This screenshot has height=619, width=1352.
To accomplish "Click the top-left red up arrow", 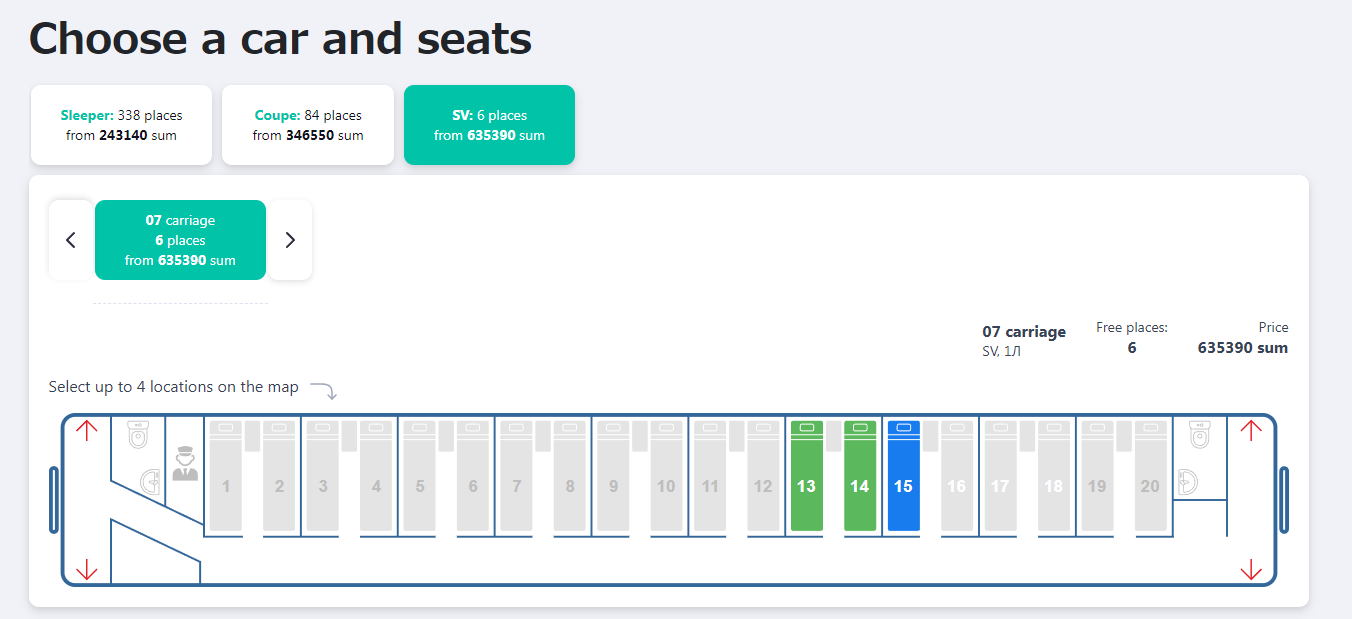I will [87, 431].
